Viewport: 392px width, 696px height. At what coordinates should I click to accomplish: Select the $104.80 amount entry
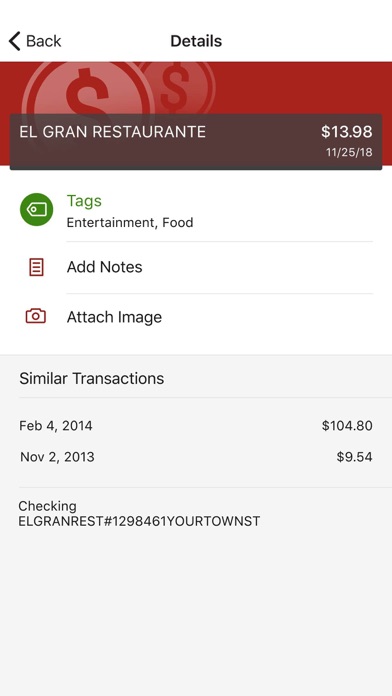(347, 426)
